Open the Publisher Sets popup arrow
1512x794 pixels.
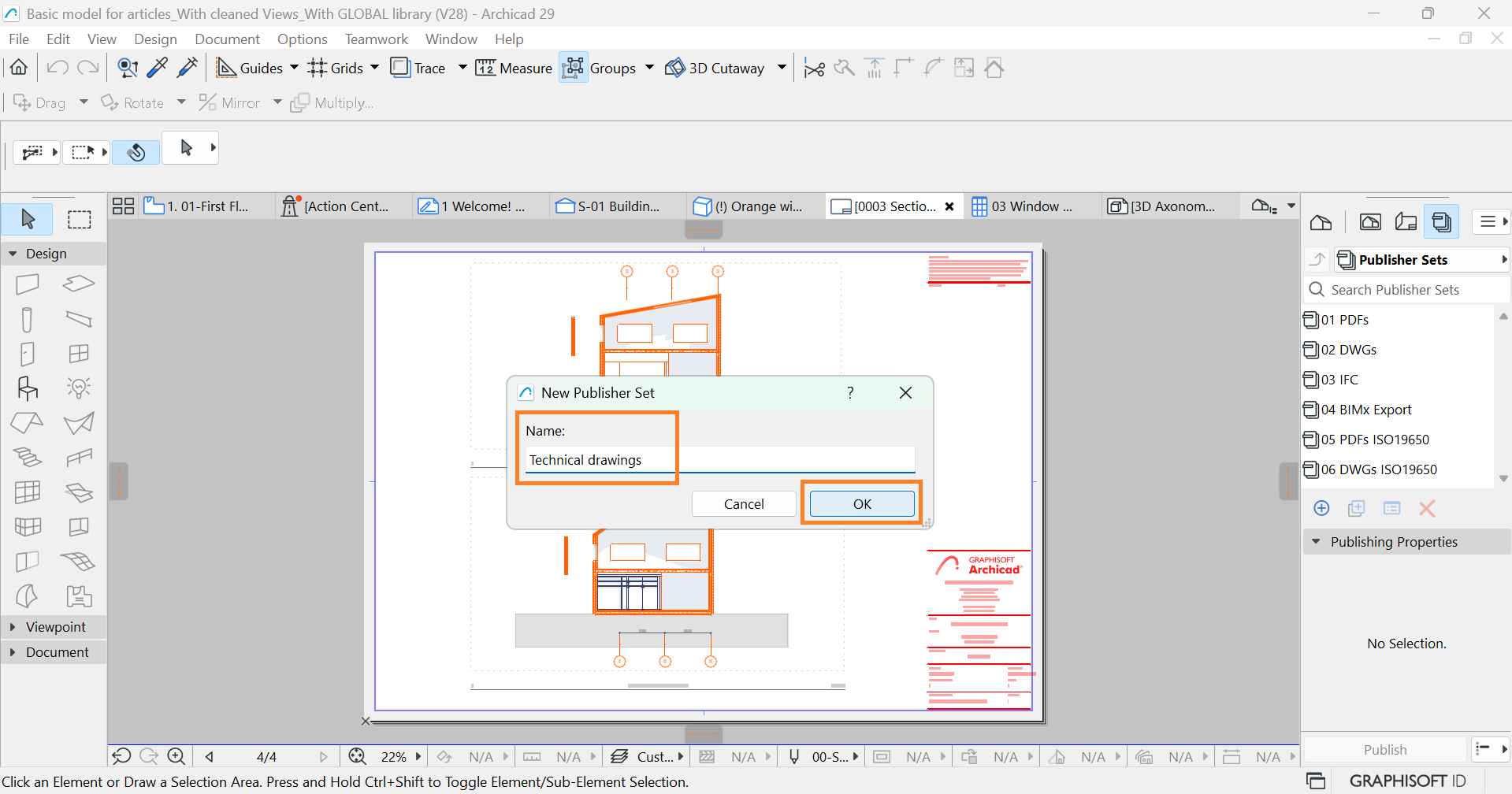[1504, 260]
